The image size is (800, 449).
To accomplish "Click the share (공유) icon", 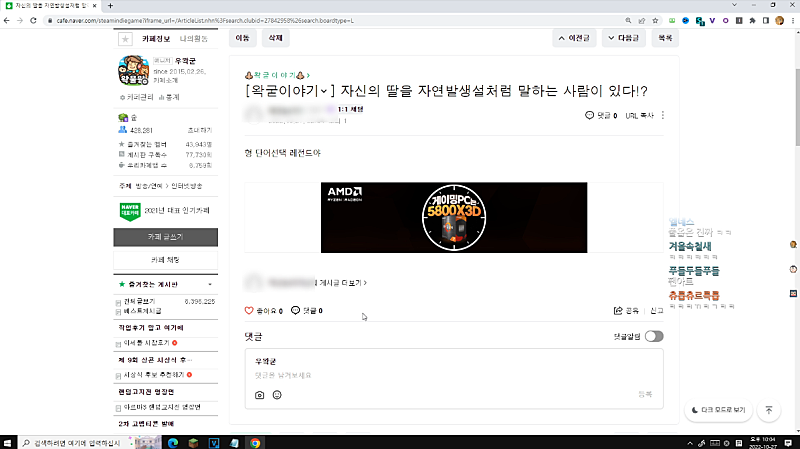I will click(619, 311).
